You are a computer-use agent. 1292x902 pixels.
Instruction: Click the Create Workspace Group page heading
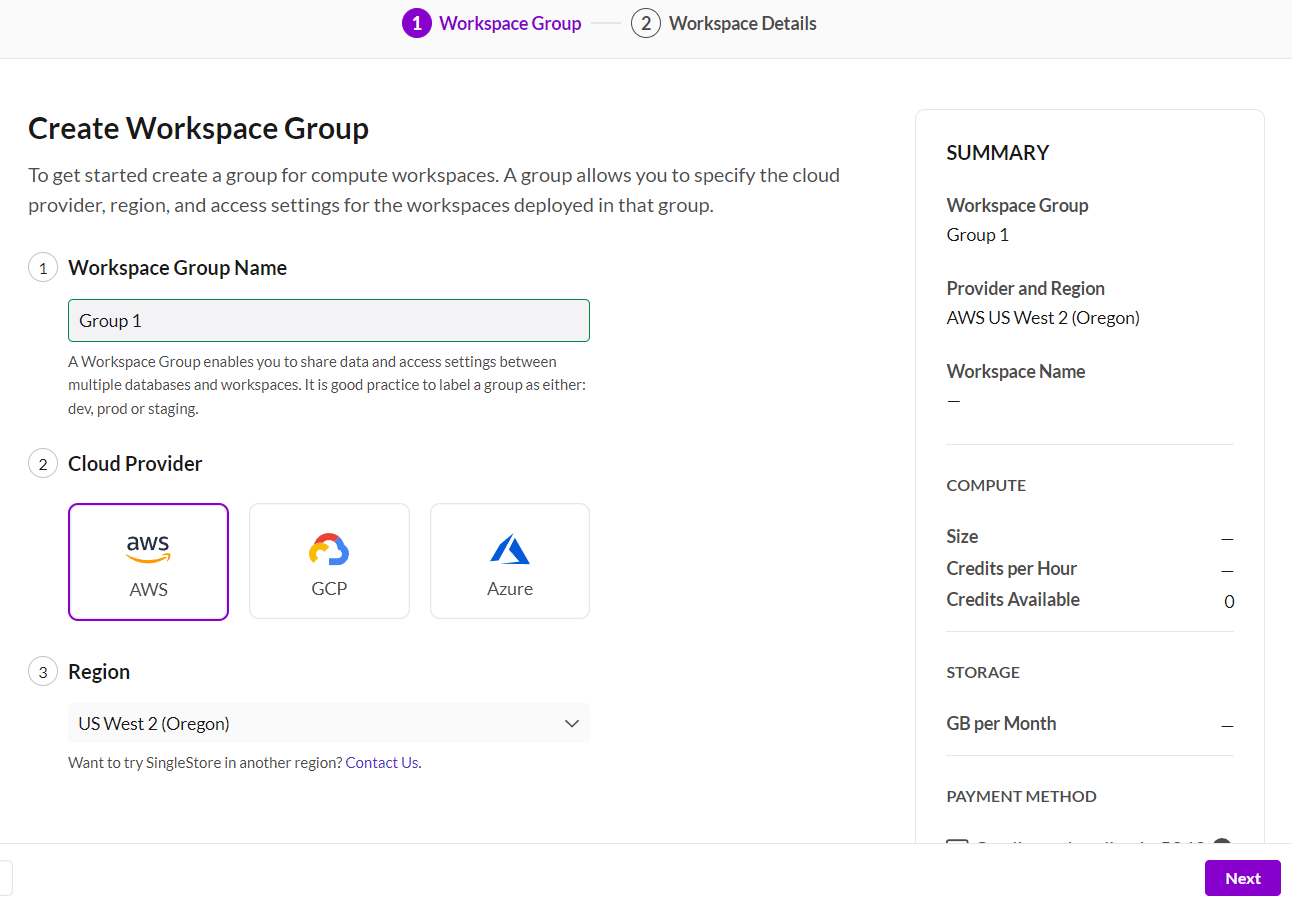(x=198, y=129)
